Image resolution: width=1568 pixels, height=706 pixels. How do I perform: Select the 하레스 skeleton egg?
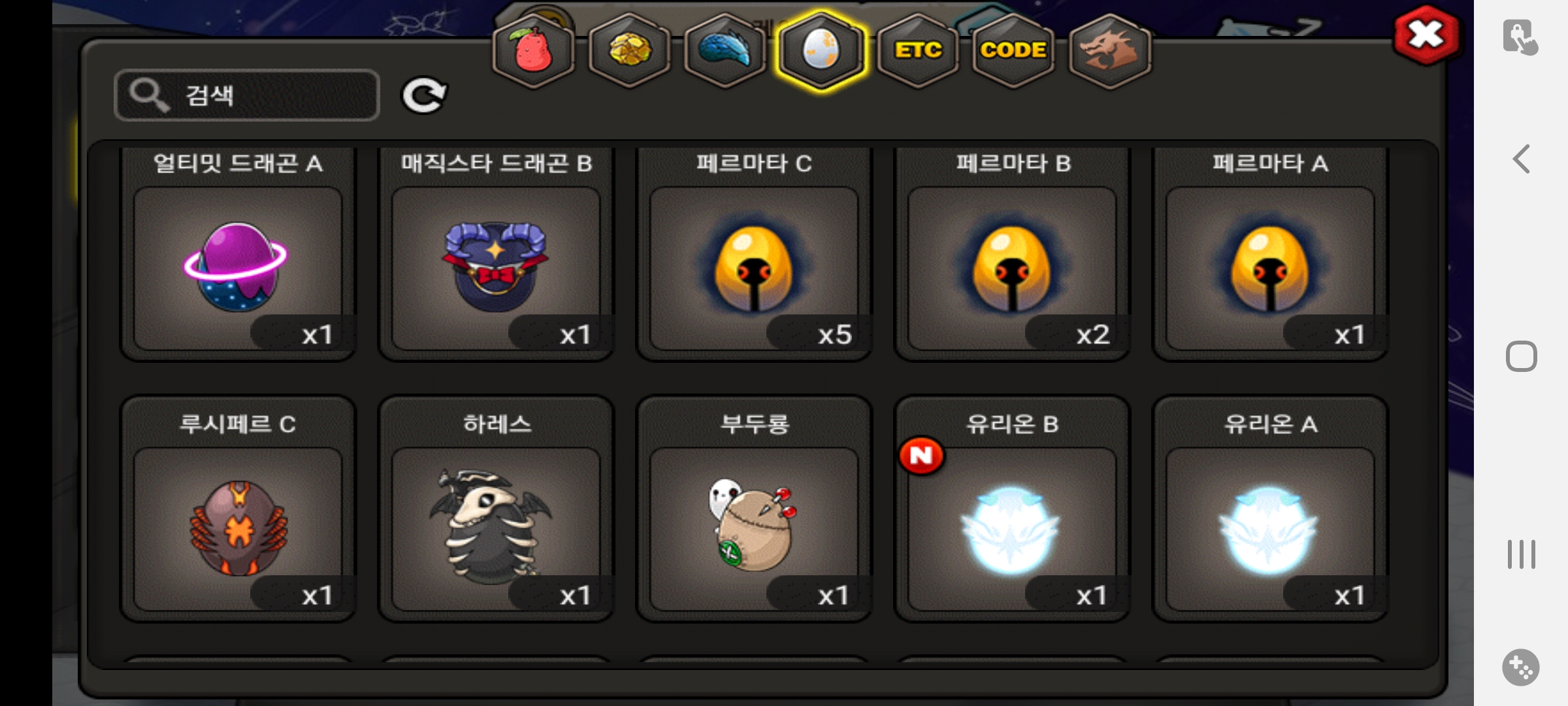coord(497,509)
